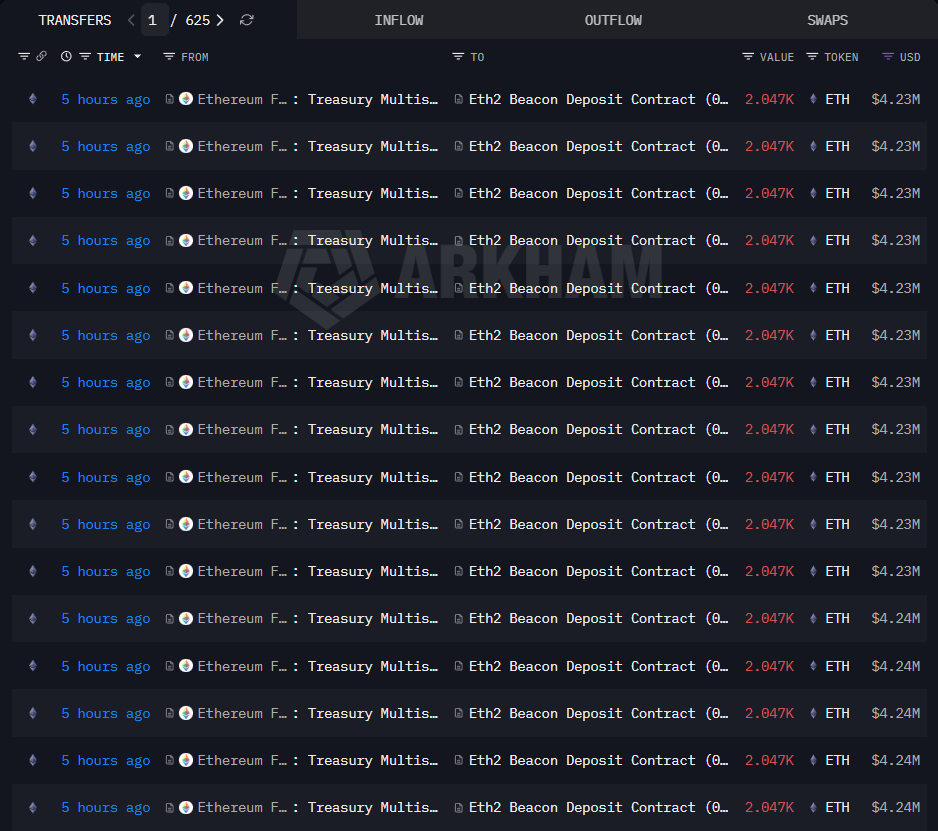Expand the TIME sort dropdown arrow

[x=137, y=57]
